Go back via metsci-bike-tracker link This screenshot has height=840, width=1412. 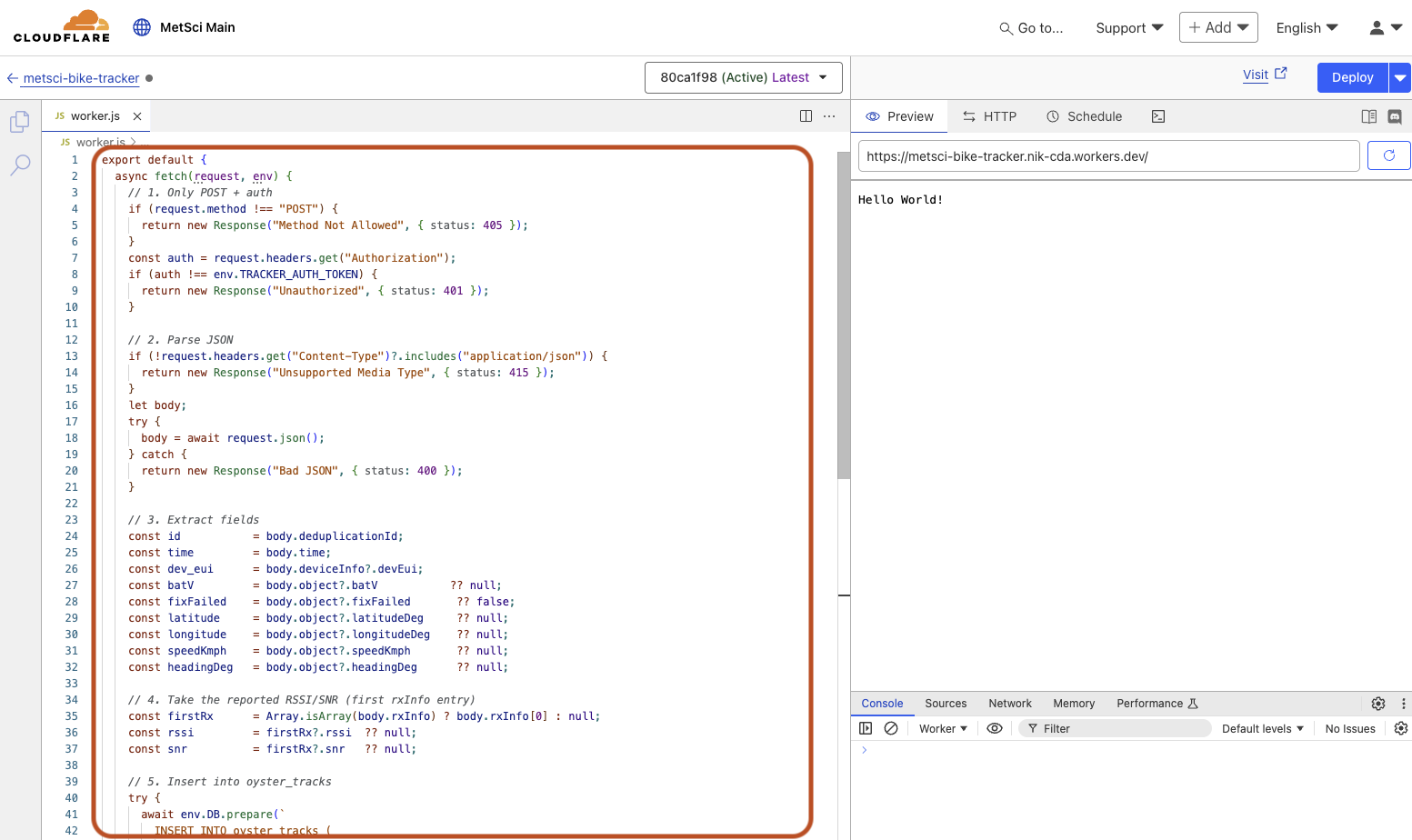[x=74, y=78]
